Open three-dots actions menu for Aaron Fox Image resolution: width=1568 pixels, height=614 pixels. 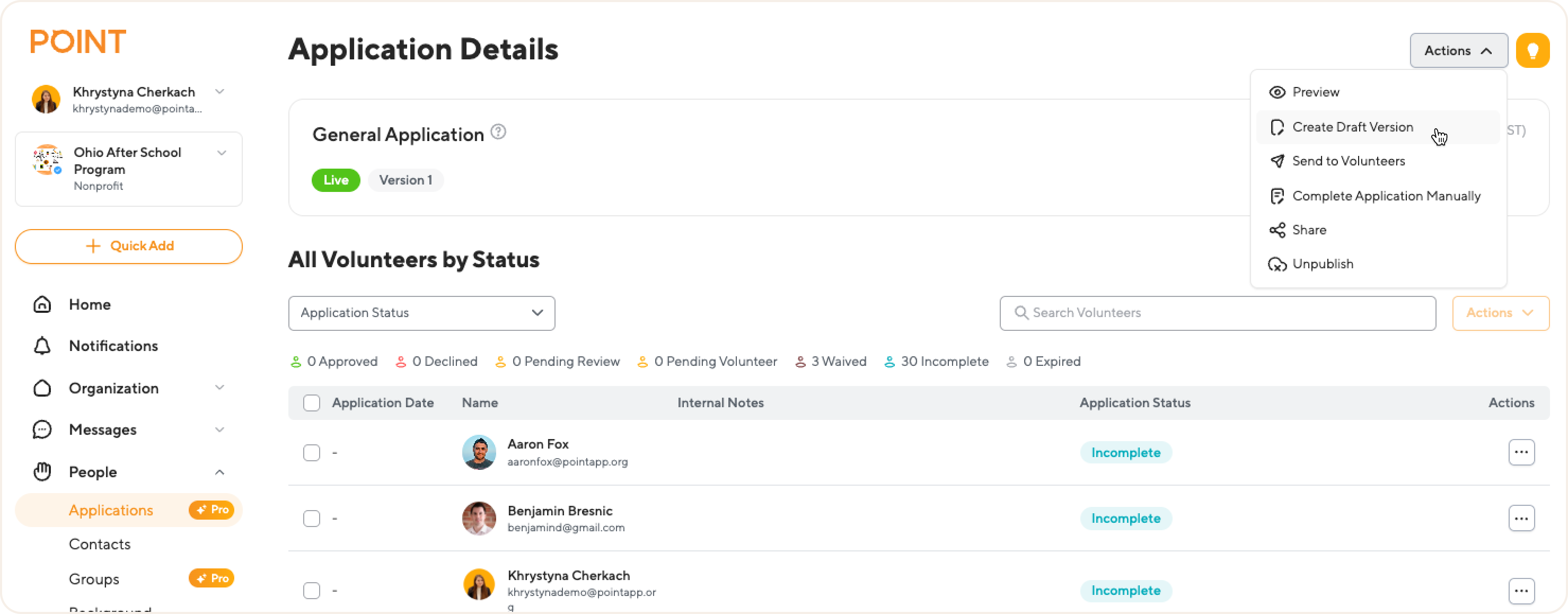pyautogui.click(x=1520, y=453)
